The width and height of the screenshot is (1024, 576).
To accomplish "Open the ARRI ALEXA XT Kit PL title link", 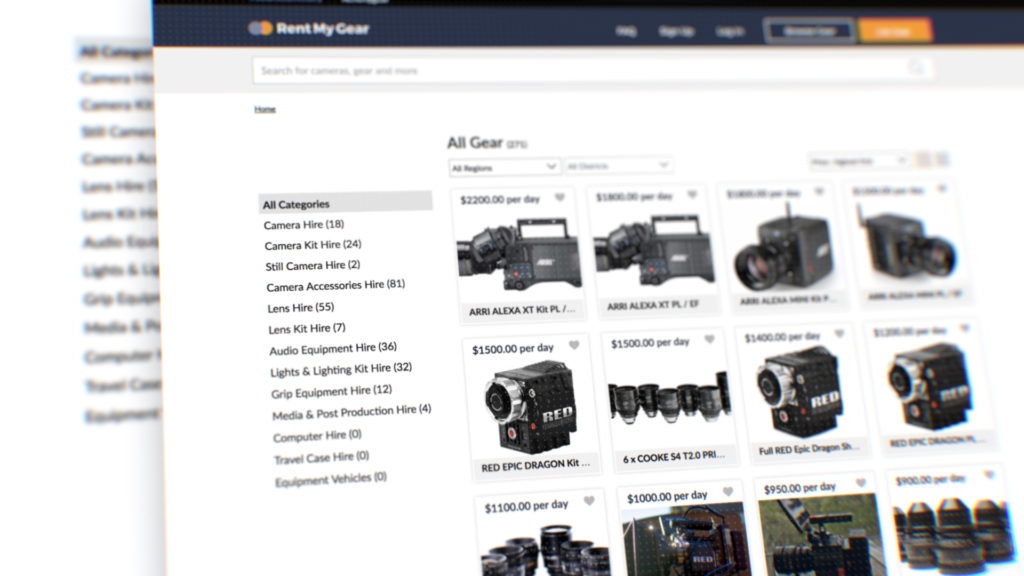I will (x=522, y=310).
